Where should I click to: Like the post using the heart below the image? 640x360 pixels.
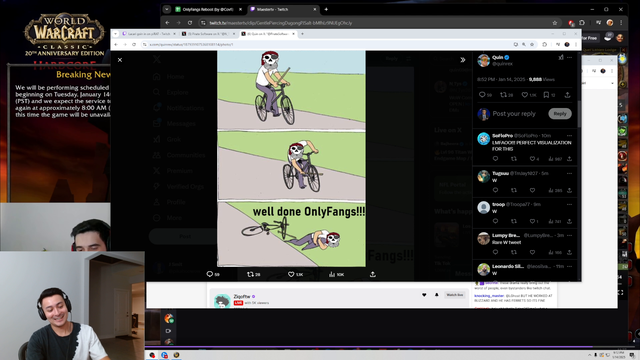(x=291, y=274)
